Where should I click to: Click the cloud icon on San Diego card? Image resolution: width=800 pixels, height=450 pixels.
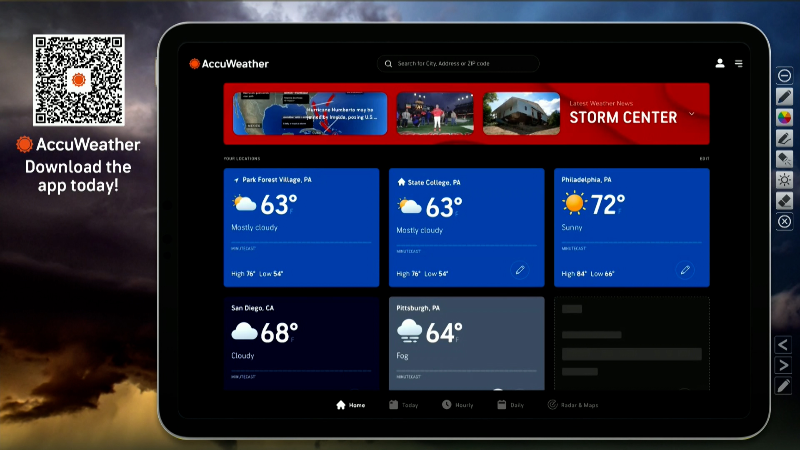(244, 332)
